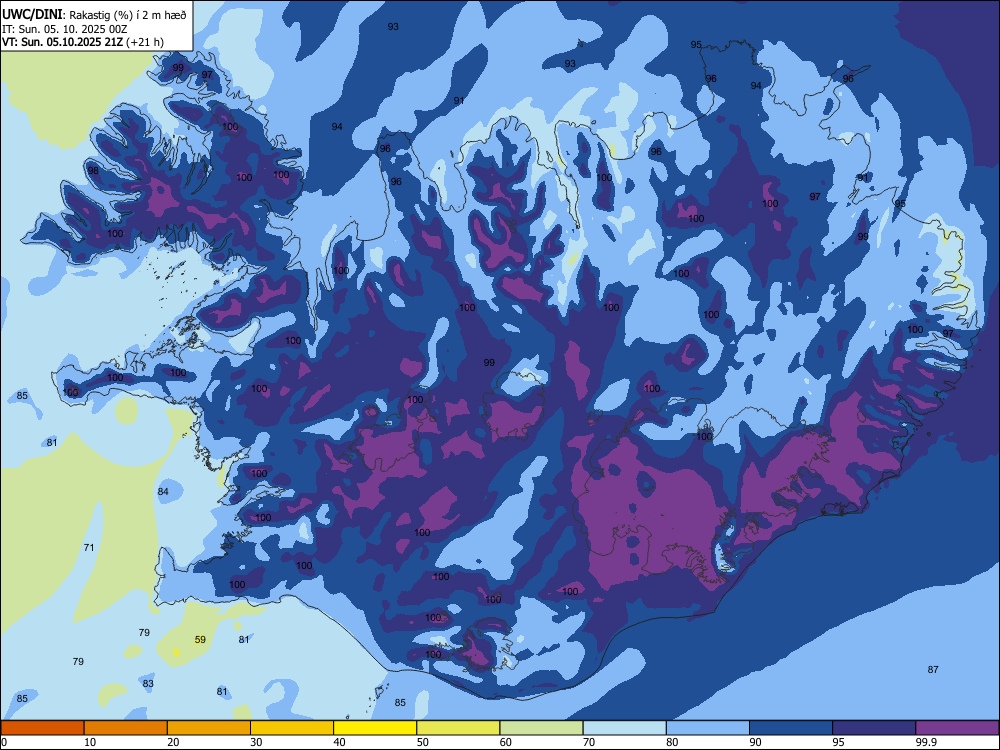Click the orange 10–20 legend swatch
Image resolution: width=1000 pixels, height=750 pixels.
126,728
